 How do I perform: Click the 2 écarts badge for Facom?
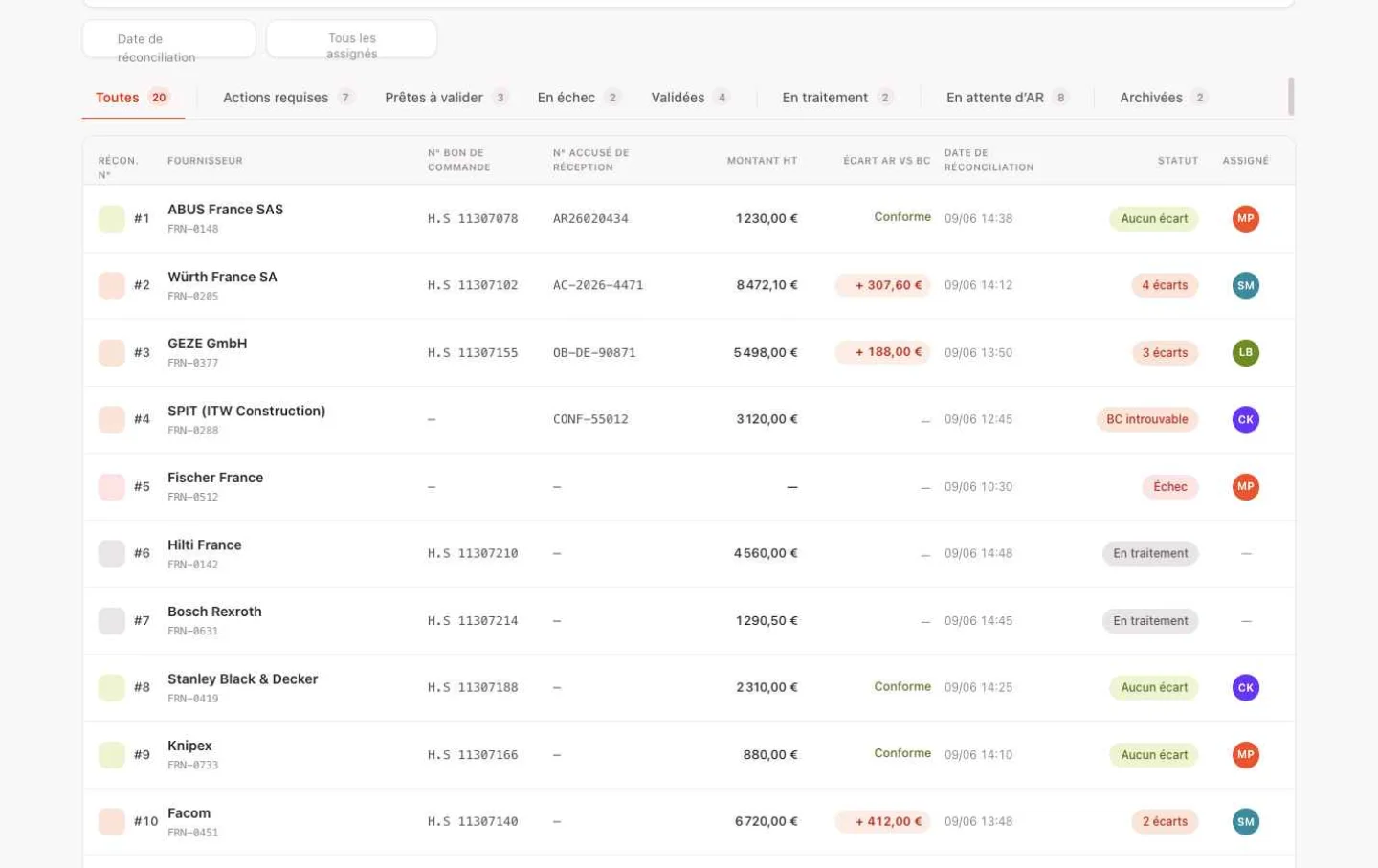[1165, 821]
